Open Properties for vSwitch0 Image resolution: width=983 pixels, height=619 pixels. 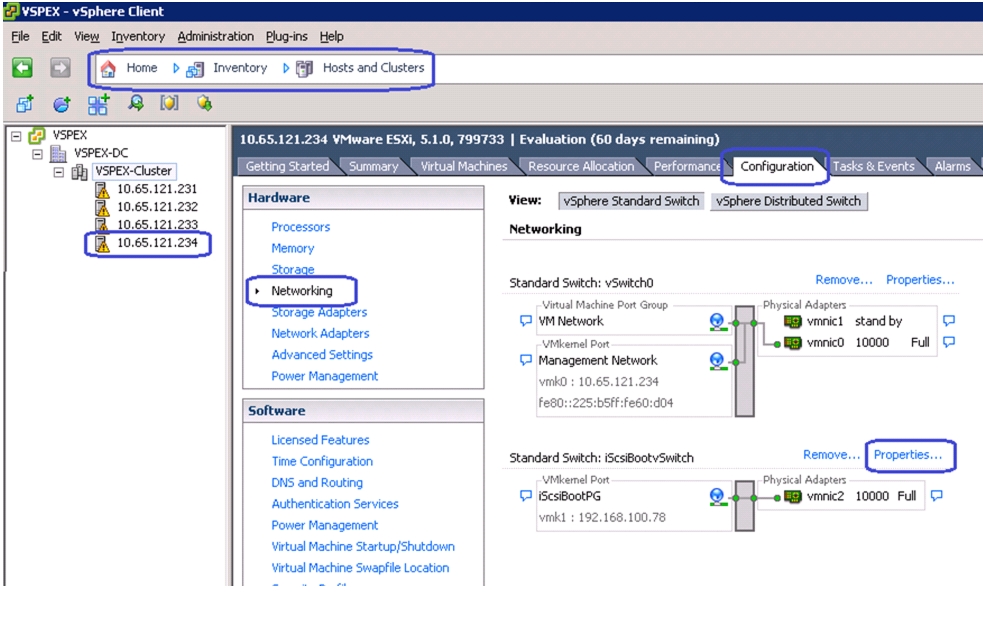[x=920, y=280]
